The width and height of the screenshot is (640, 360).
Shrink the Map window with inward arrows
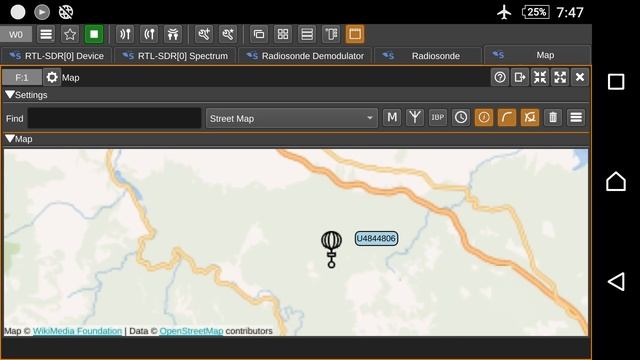tap(540, 77)
